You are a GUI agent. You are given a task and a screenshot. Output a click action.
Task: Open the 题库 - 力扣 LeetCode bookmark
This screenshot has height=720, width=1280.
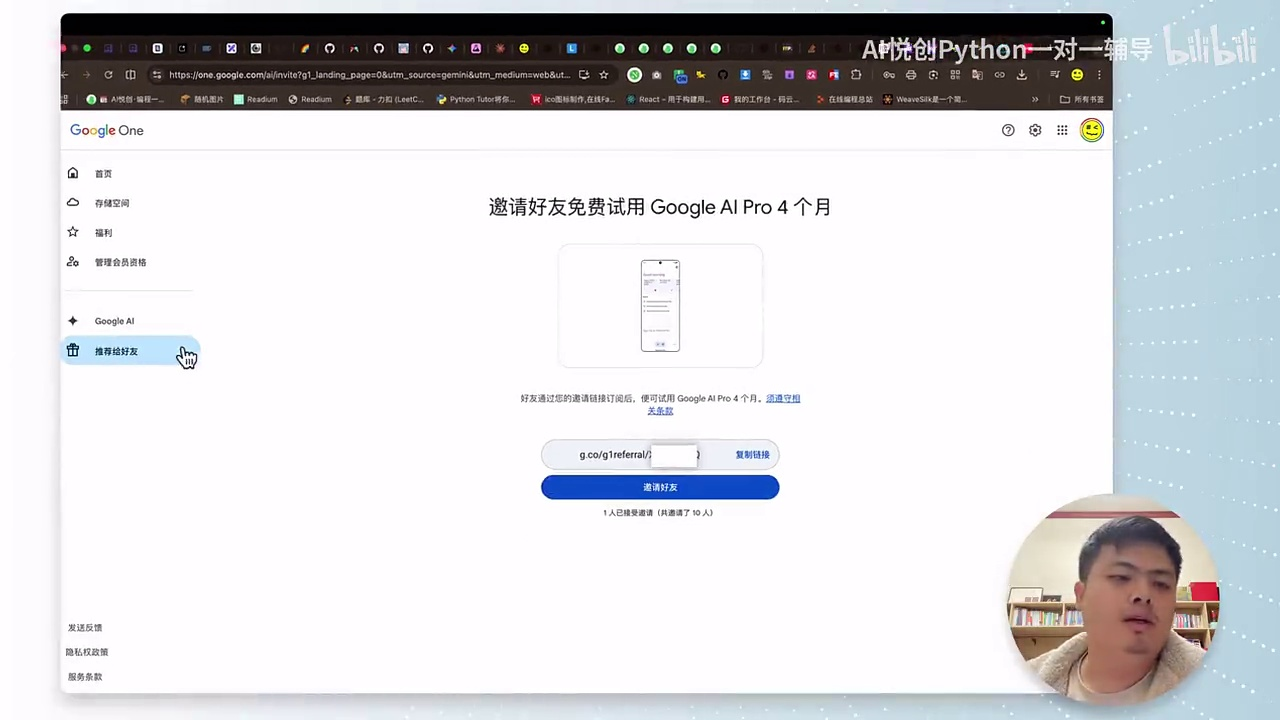pyautogui.click(x=384, y=99)
